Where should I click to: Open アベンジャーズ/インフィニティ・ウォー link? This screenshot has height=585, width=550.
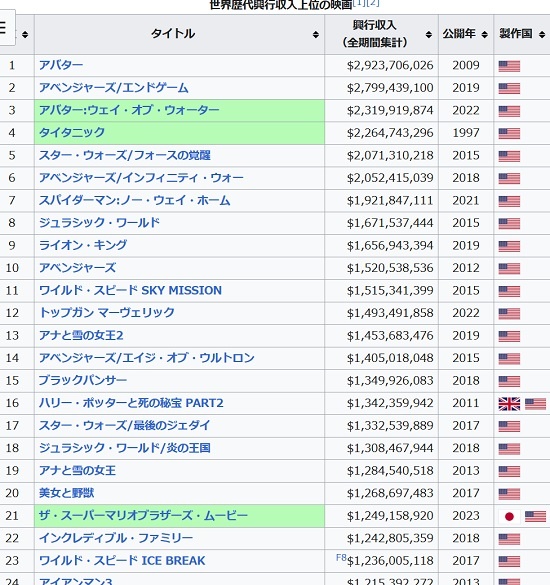click(141, 178)
